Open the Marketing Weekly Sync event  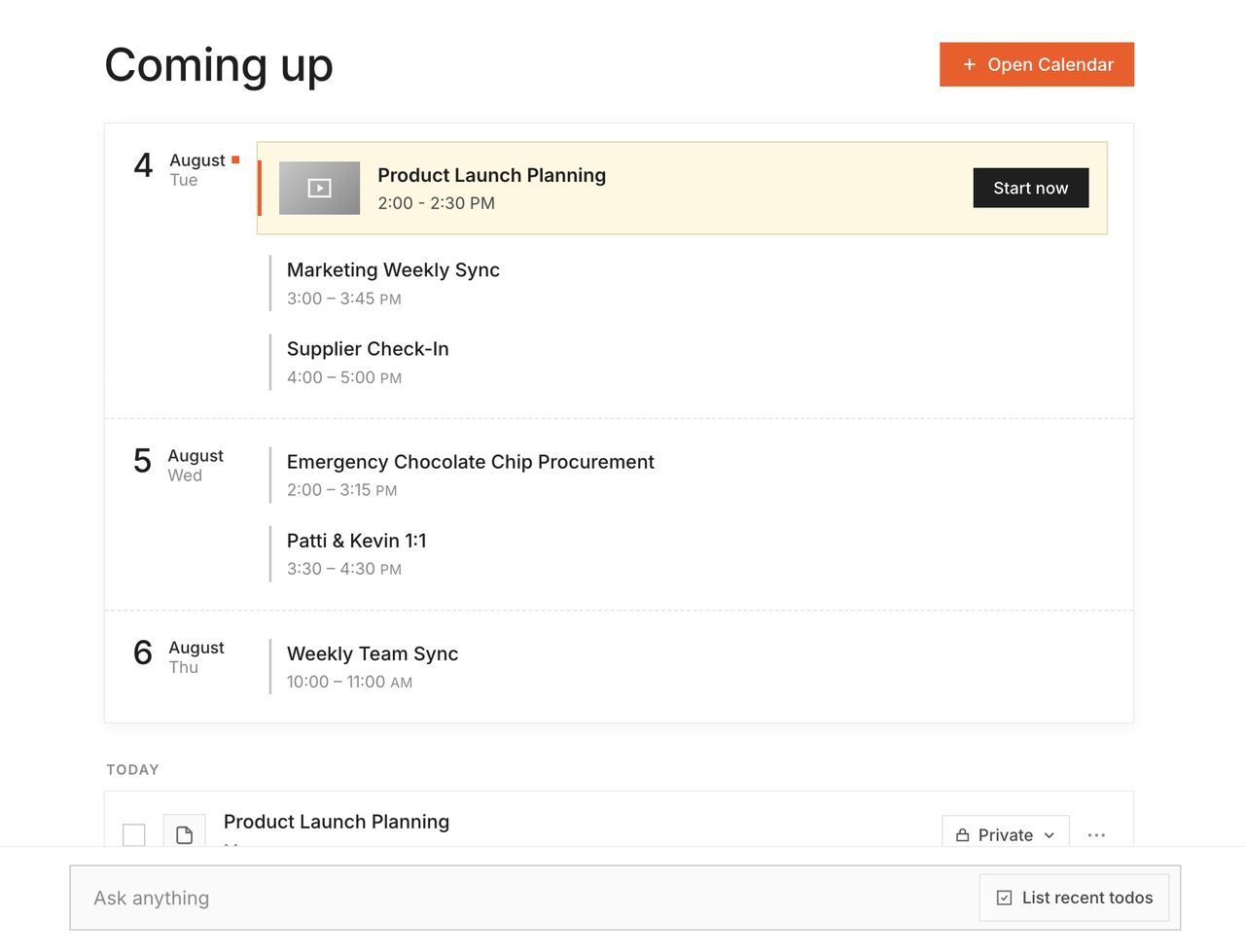[393, 283]
